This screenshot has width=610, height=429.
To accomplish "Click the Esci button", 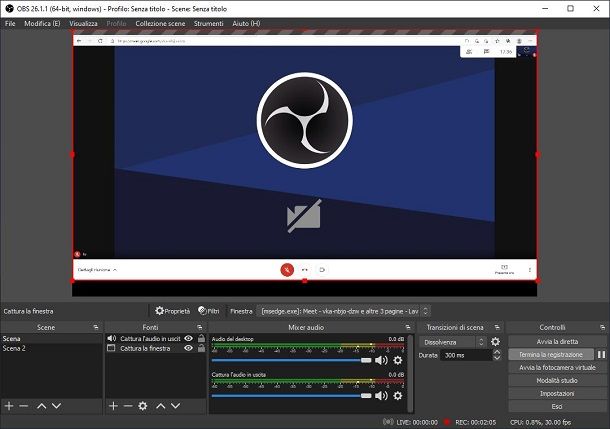I will point(557,406).
